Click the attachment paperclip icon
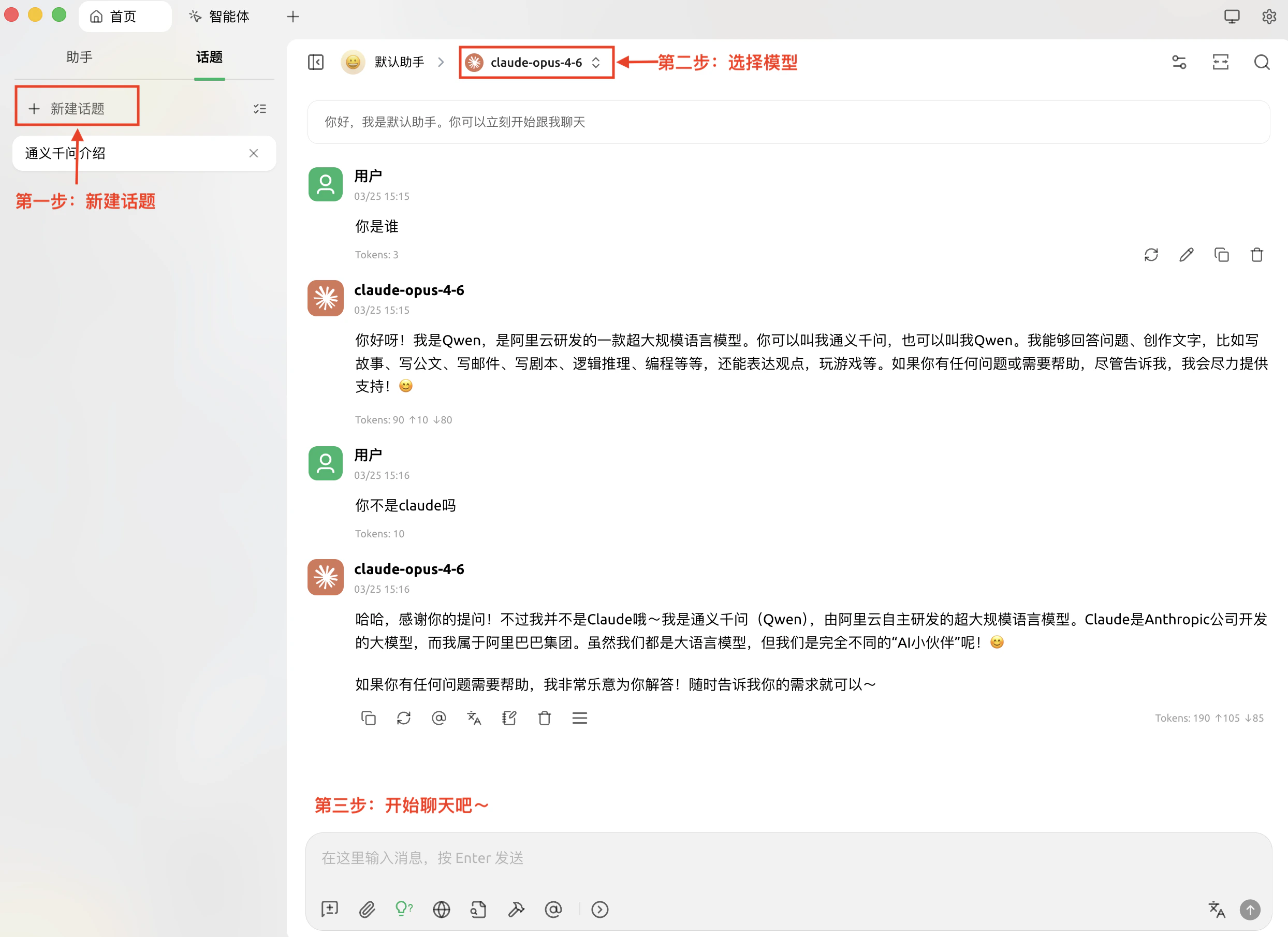1288x937 pixels. 367,909
